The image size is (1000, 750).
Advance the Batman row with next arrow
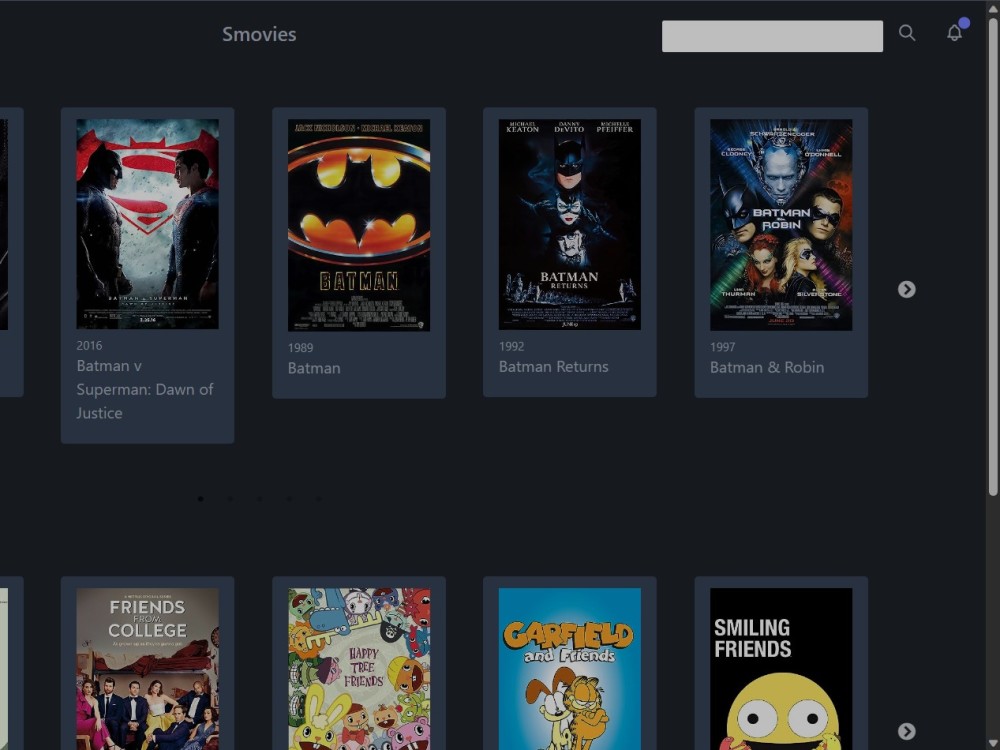coord(906,290)
